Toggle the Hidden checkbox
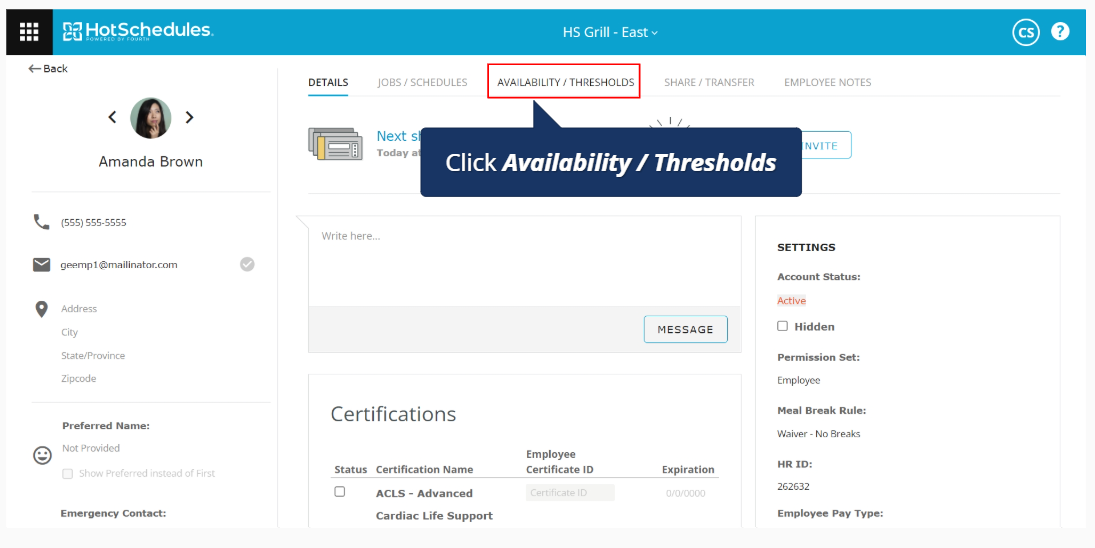Screen dimensions: 1095x548 pyautogui.click(x=782, y=326)
